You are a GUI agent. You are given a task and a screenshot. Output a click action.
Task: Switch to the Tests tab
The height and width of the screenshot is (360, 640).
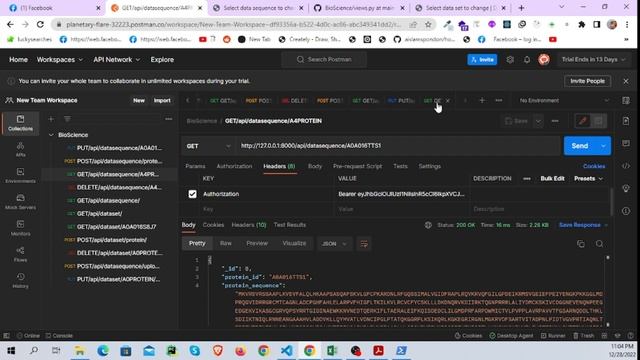400,166
